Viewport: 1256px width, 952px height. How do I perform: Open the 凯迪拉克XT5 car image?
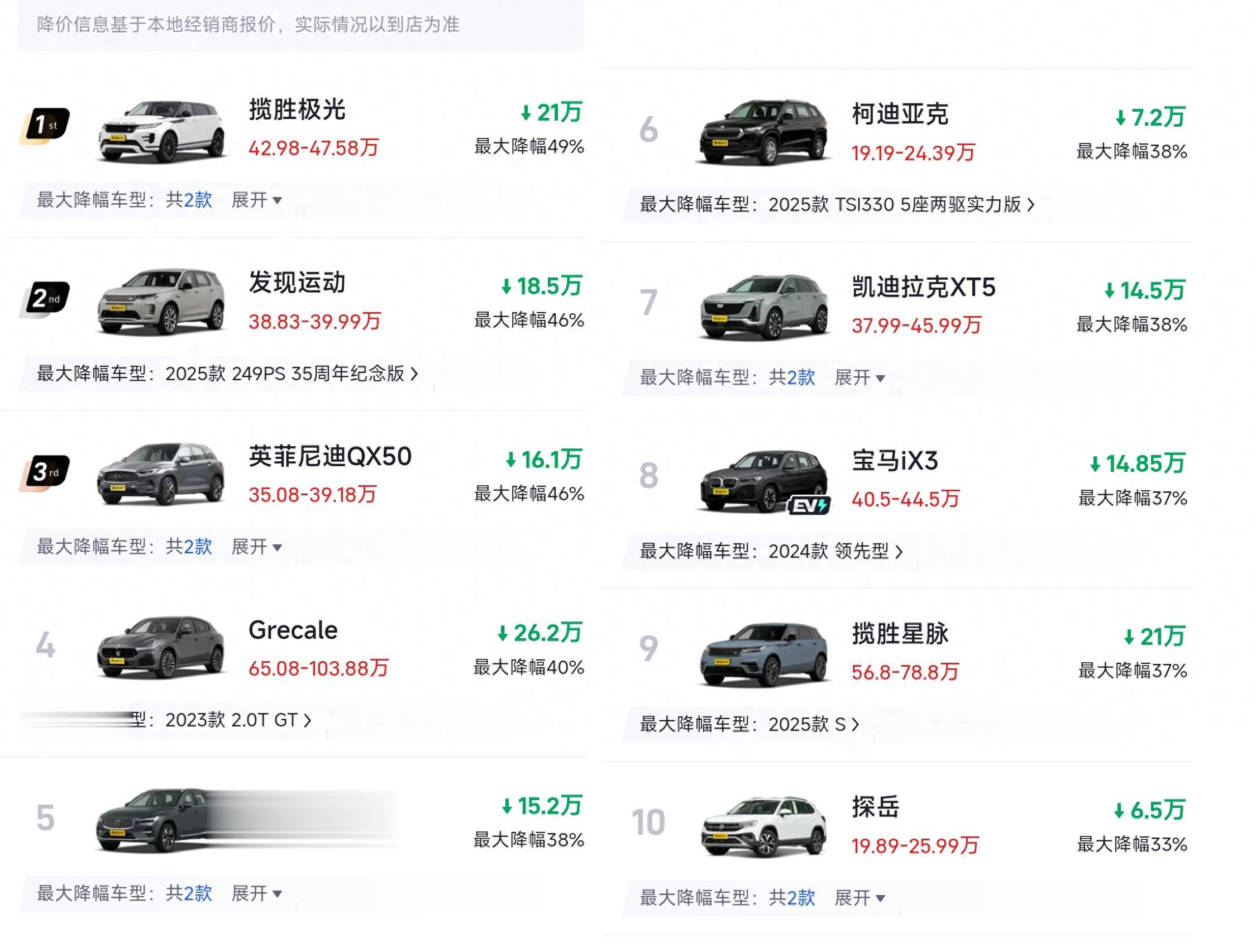[763, 307]
